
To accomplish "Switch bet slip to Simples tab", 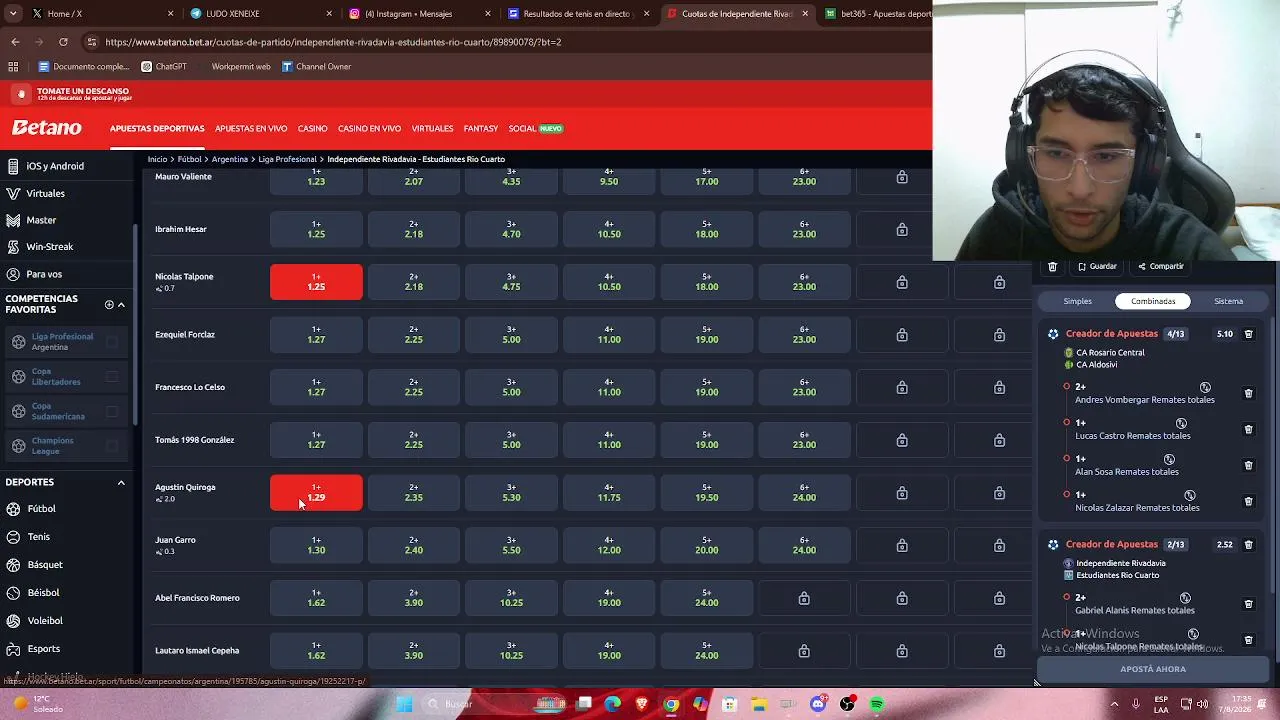I will (1078, 301).
